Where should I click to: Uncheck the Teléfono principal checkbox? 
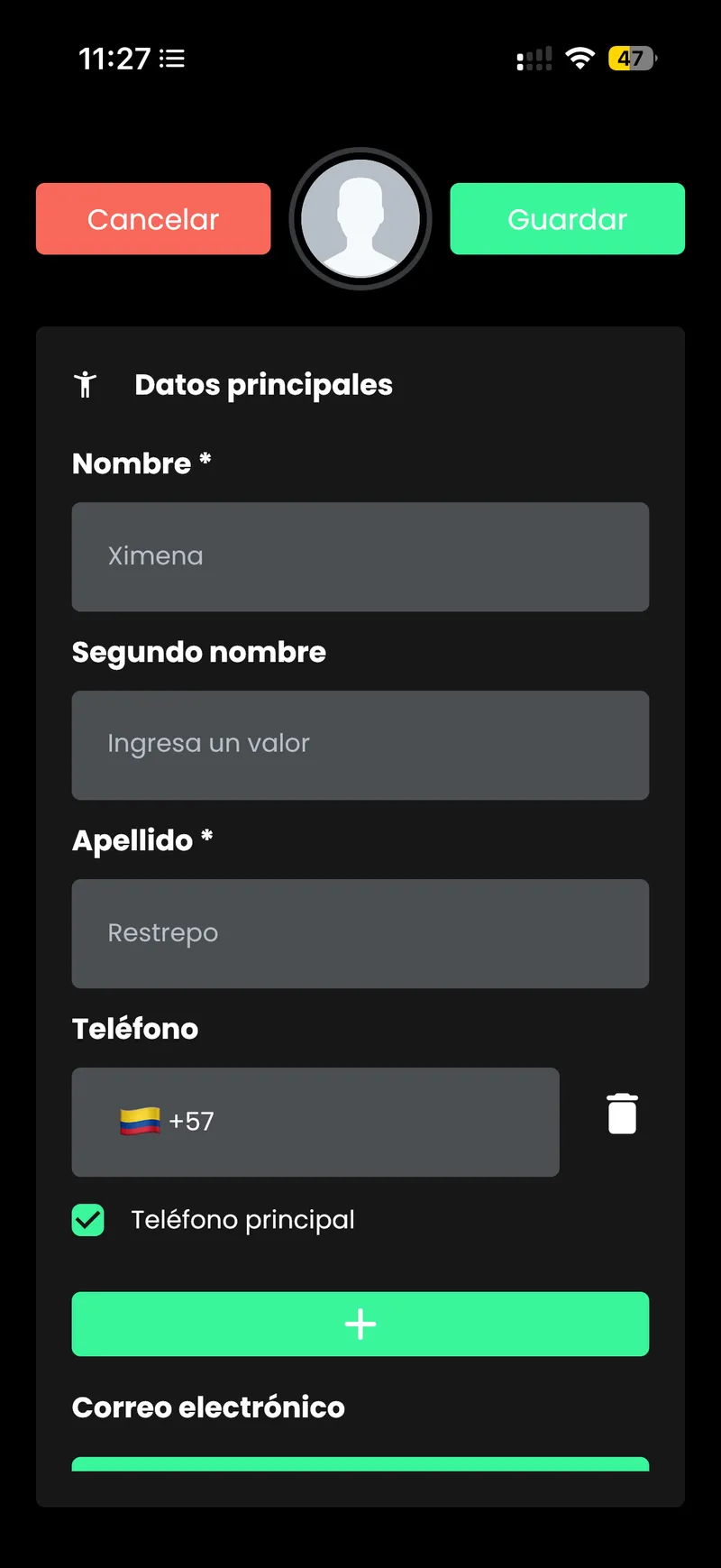88,1220
